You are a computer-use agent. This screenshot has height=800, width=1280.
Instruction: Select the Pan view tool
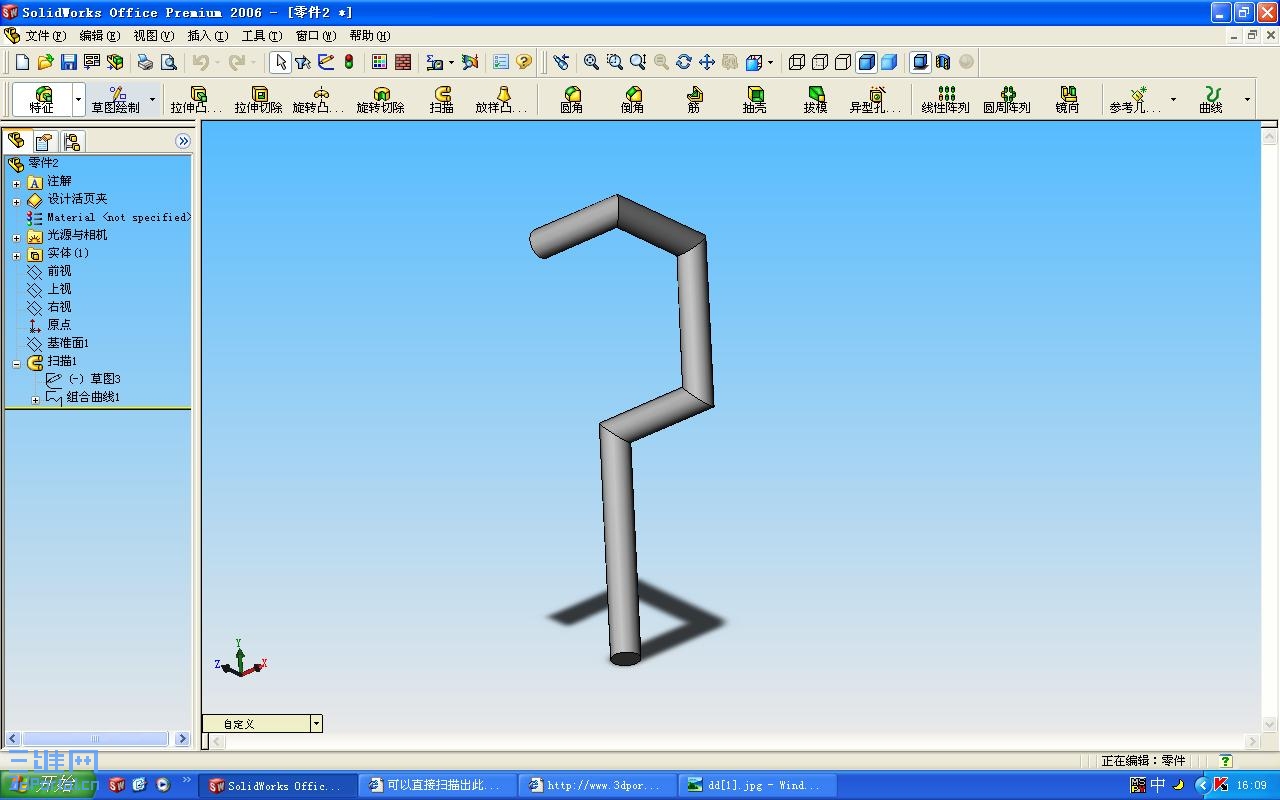coord(707,62)
